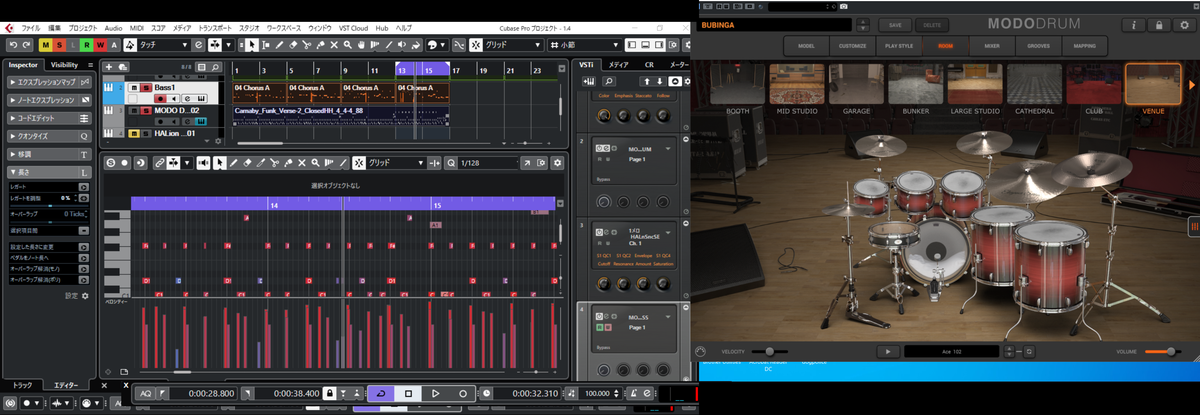Click the Undo arrow in Cubase toolbar

pyautogui.click(x=11, y=45)
